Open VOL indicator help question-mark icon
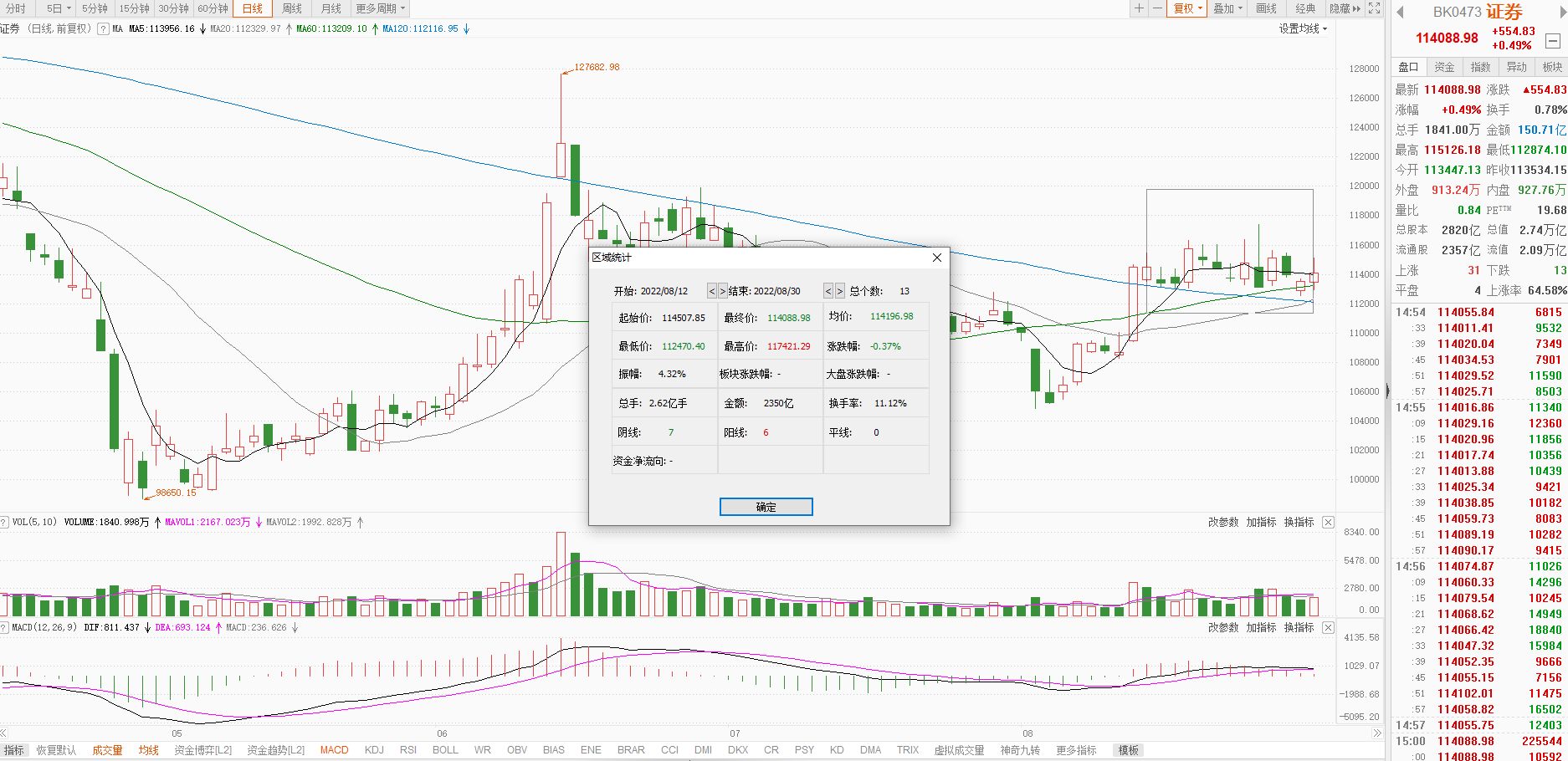Image resolution: width=1568 pixels, height=761 pixels. pos(4,522)
